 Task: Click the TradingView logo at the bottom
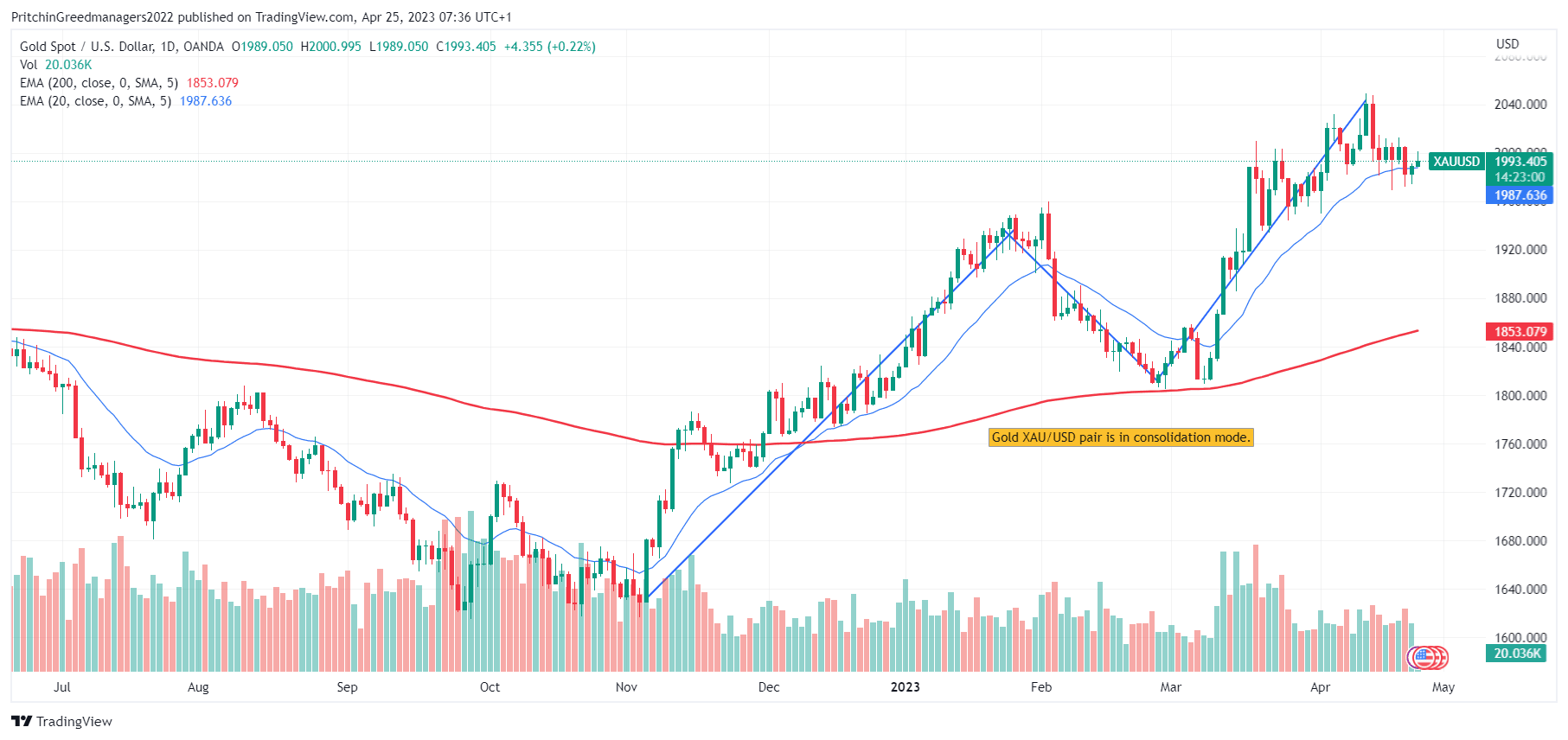[x=61, y=721]
